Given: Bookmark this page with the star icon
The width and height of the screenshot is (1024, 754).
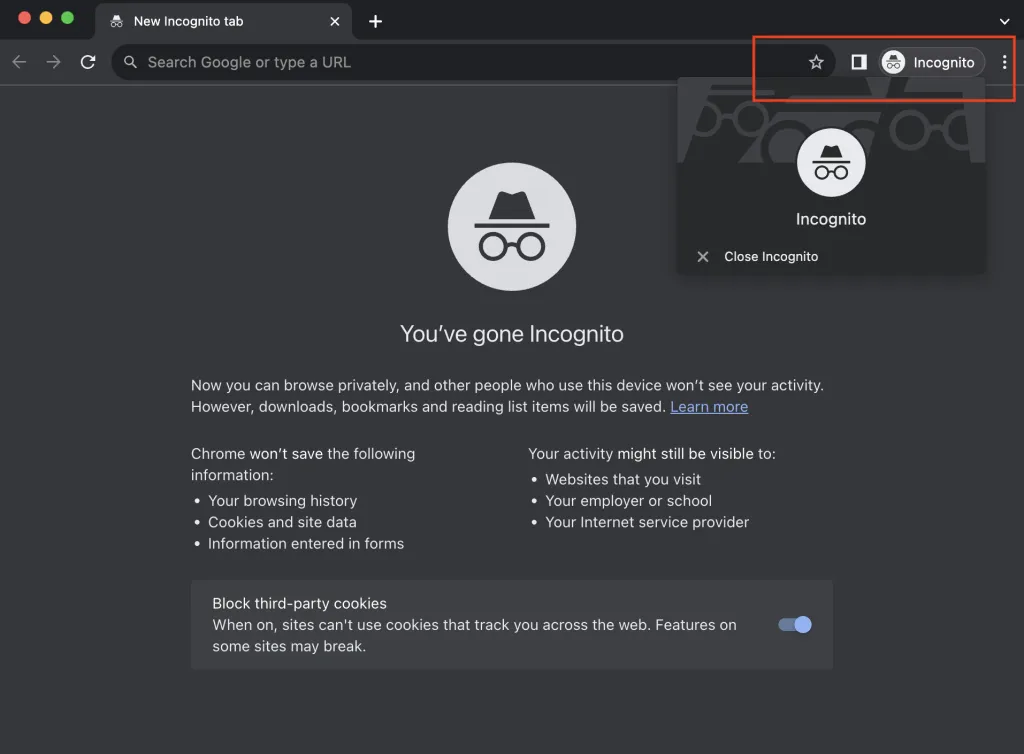Looking at the screenshot, I should click(816, 62).
